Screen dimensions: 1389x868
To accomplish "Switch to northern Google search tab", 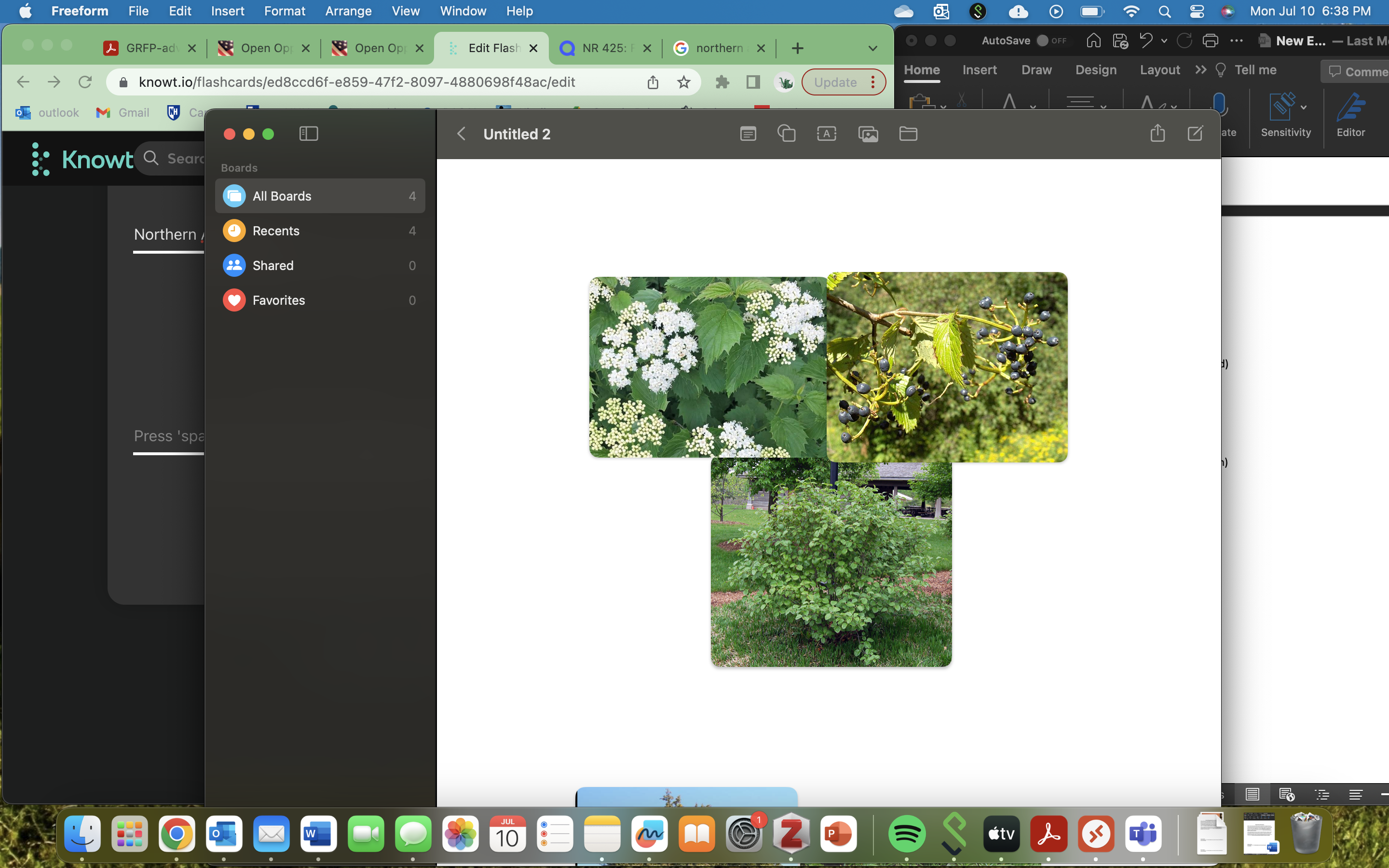I will (719, 48).
